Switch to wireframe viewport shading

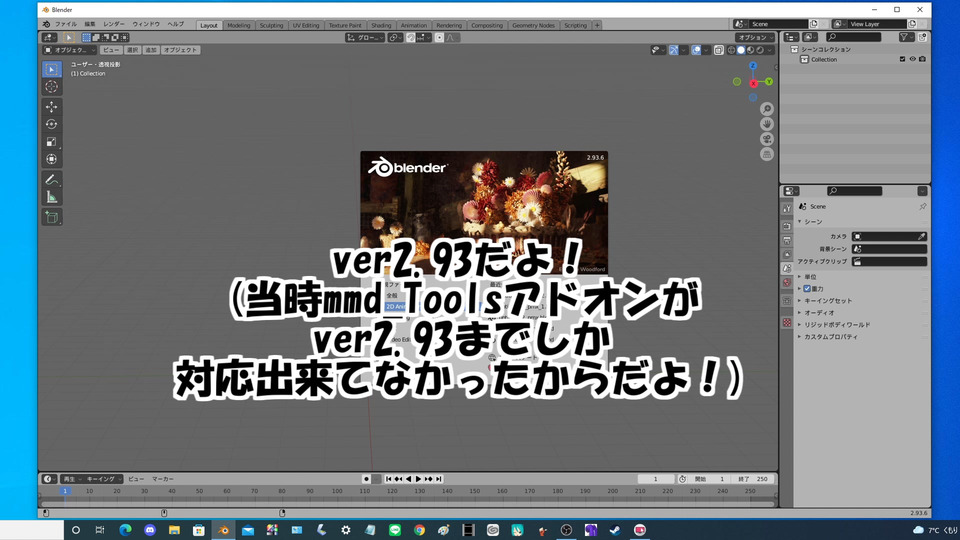tap(731, 50)
